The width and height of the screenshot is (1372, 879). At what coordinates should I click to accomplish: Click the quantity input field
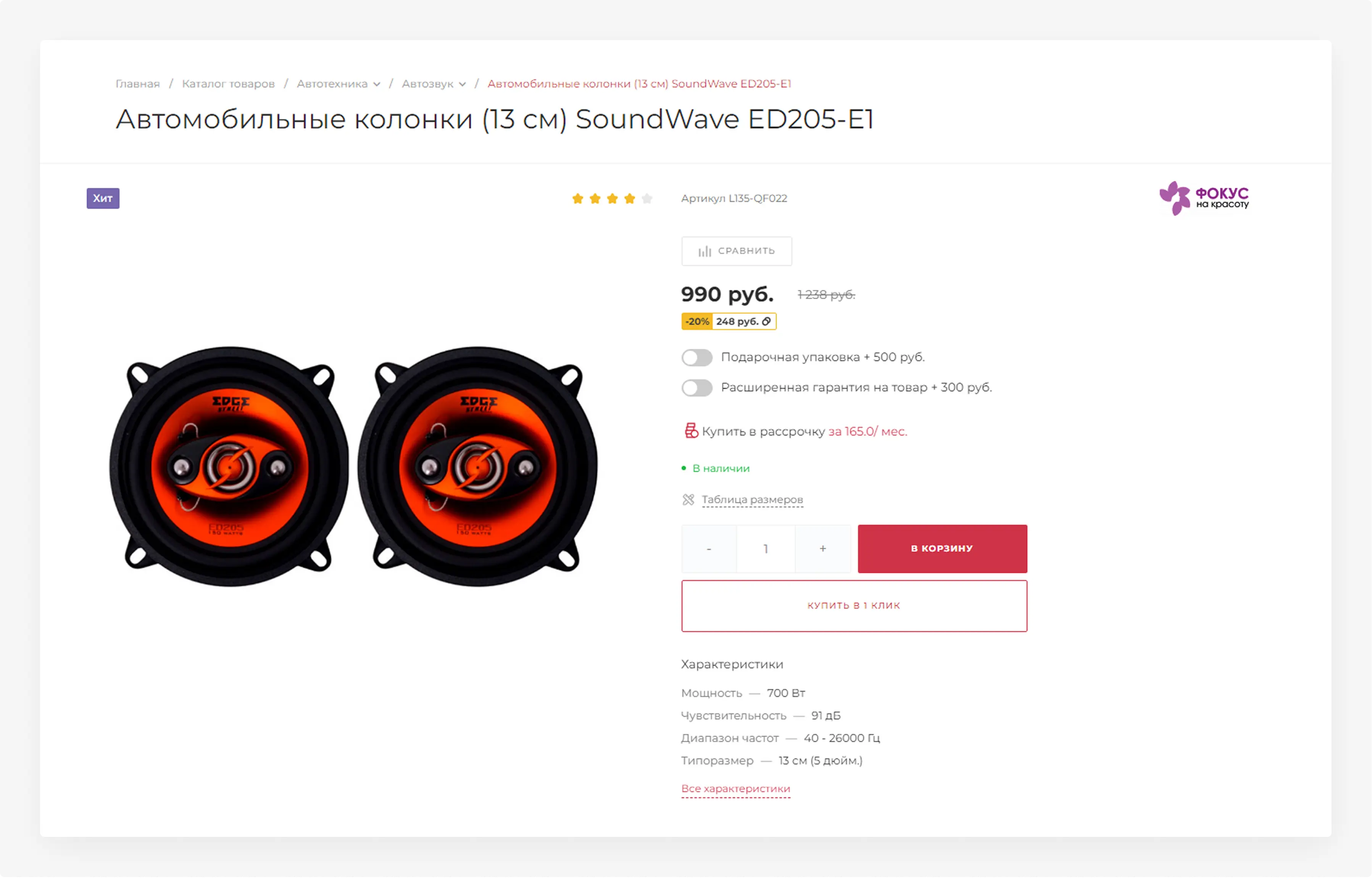pos(765,548)
